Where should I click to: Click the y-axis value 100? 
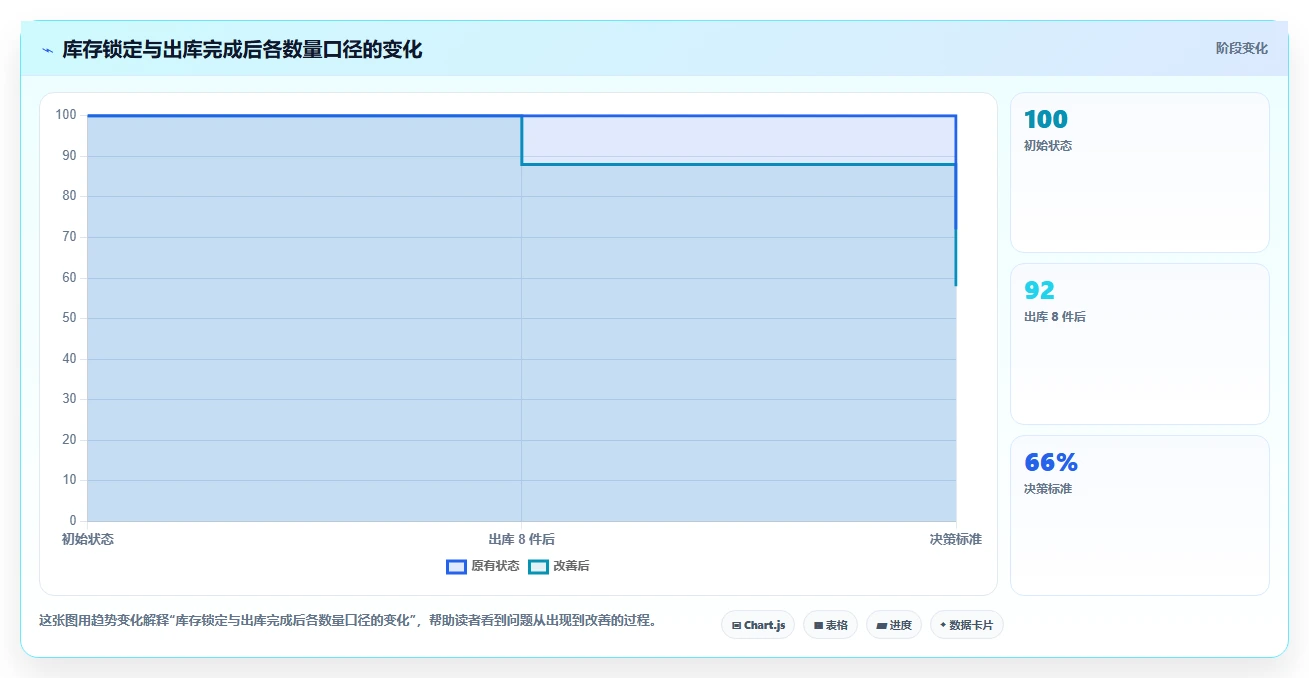[x=66, y=115]
